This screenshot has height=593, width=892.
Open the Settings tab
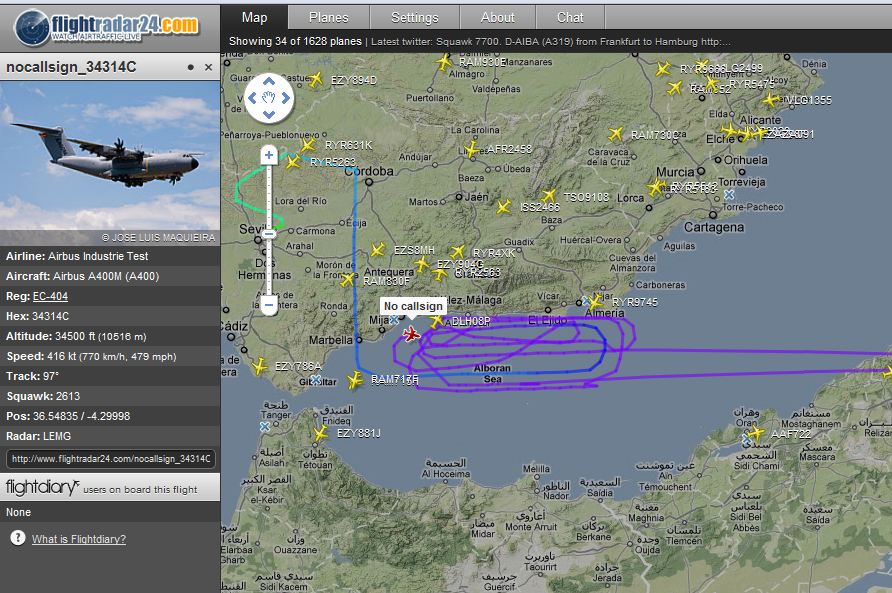414,17
